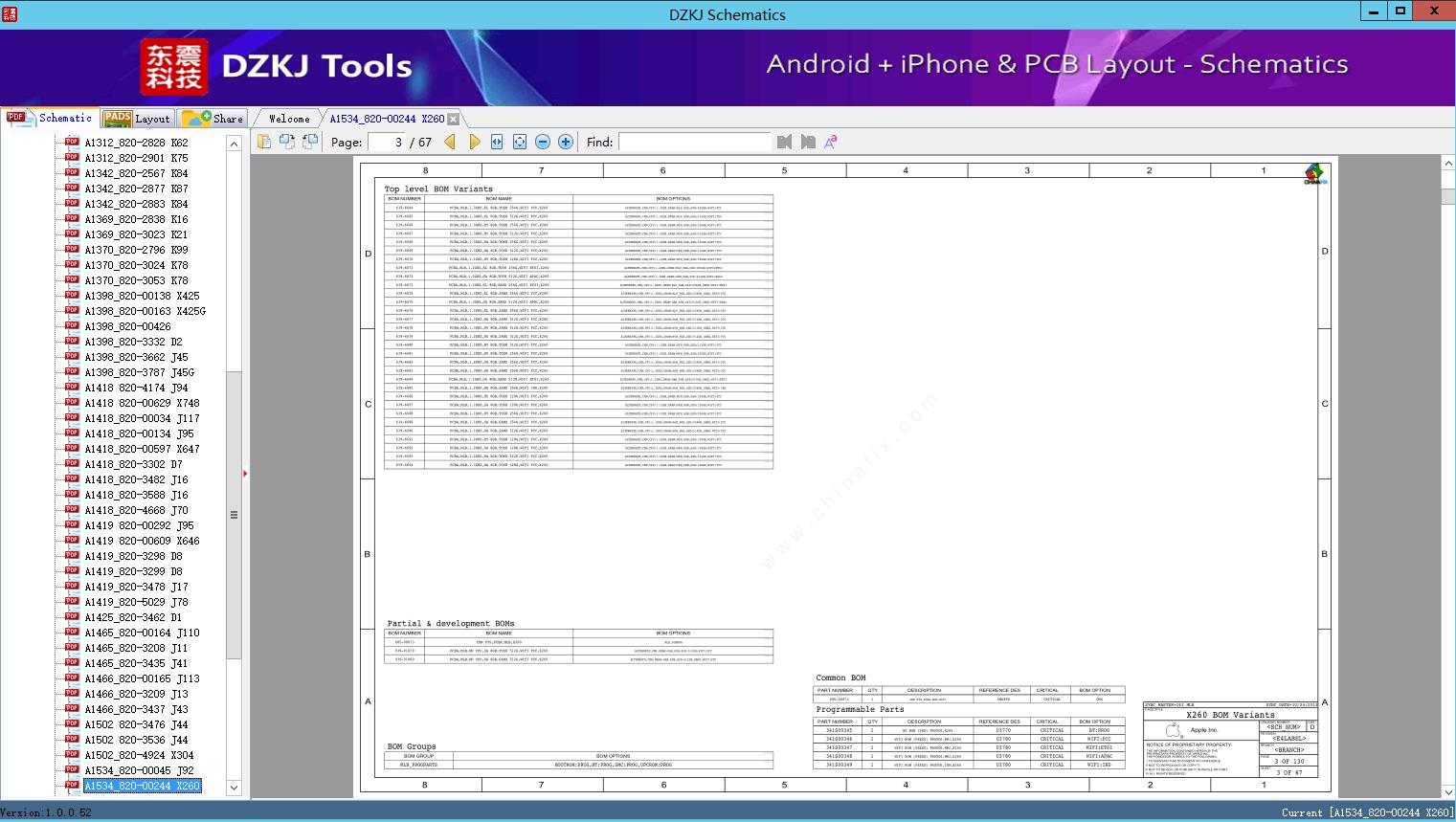
Task: Open A1425_820-3462 D1 schematic
Action: 133,617
